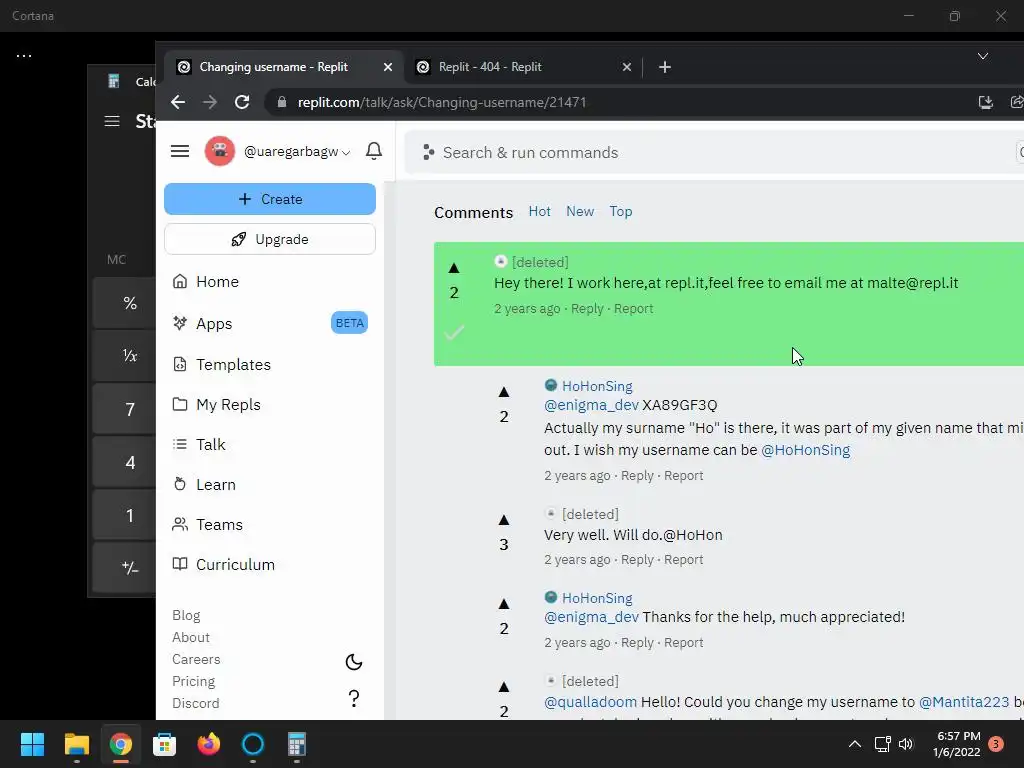Image resolution: width=1024 pixels, height=768 pixels.
Task: Click the install app icon in address bar
Action: point(985,102)
